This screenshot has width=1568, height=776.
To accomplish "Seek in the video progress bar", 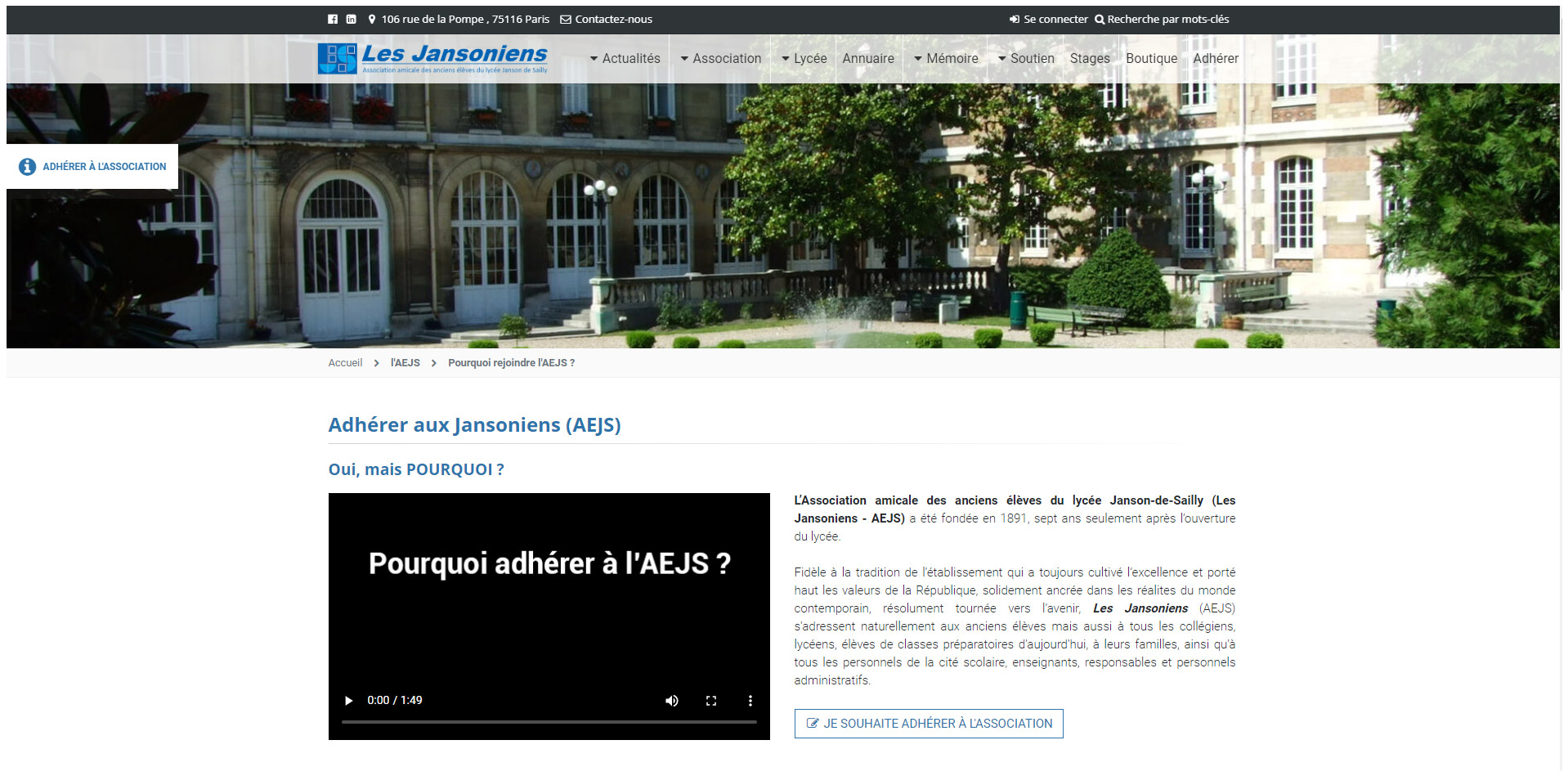I will [x=549, y=722].
